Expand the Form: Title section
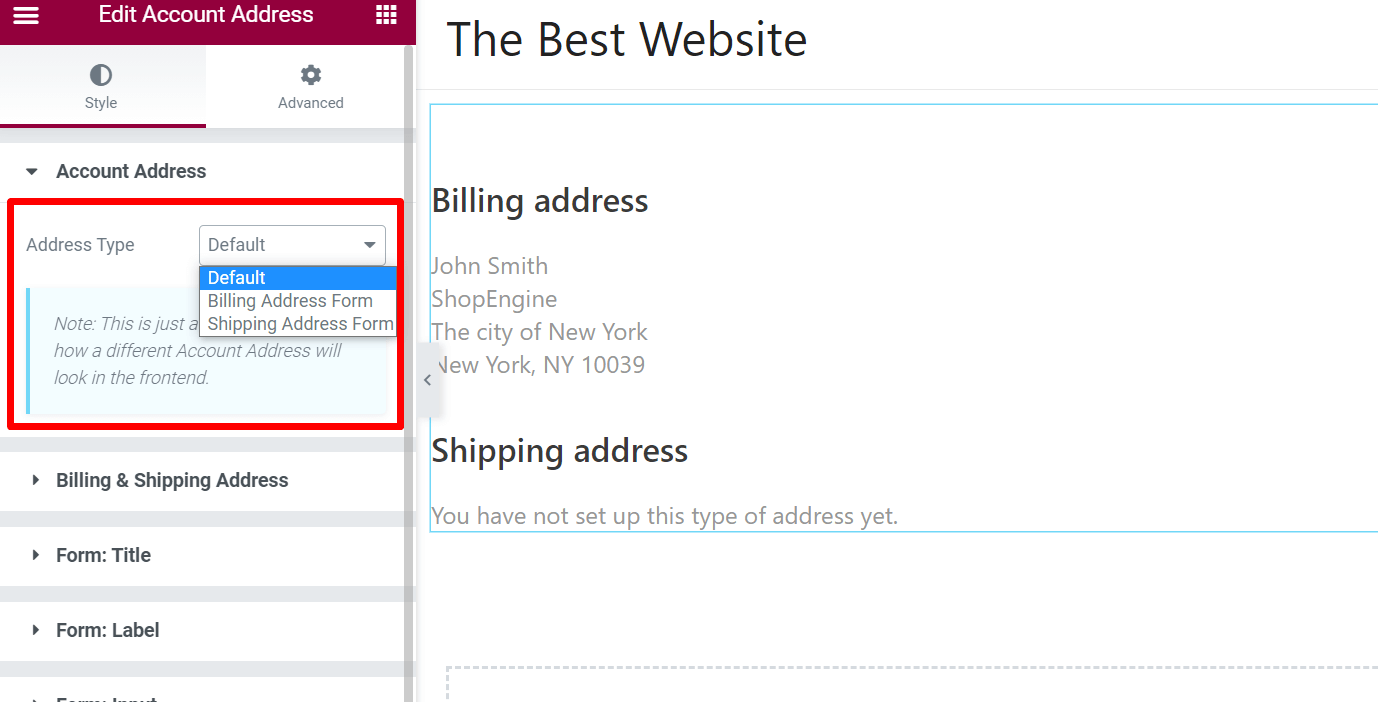1378x702 pixels. point(103,555)
